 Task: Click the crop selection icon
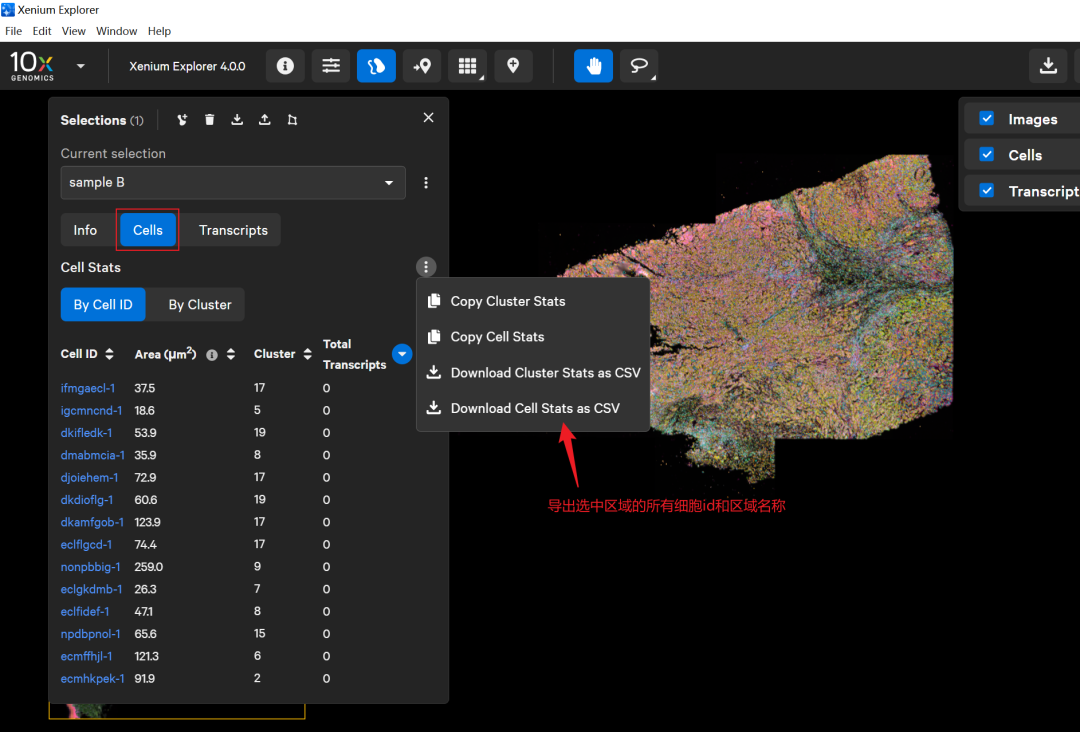coord(292,120)
